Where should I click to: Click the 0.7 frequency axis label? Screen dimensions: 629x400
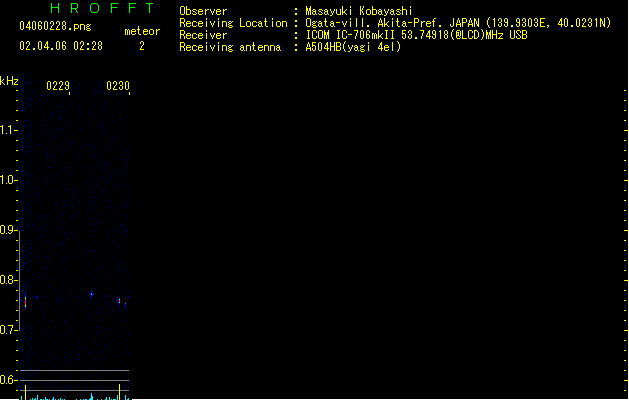tap(7, 330)
